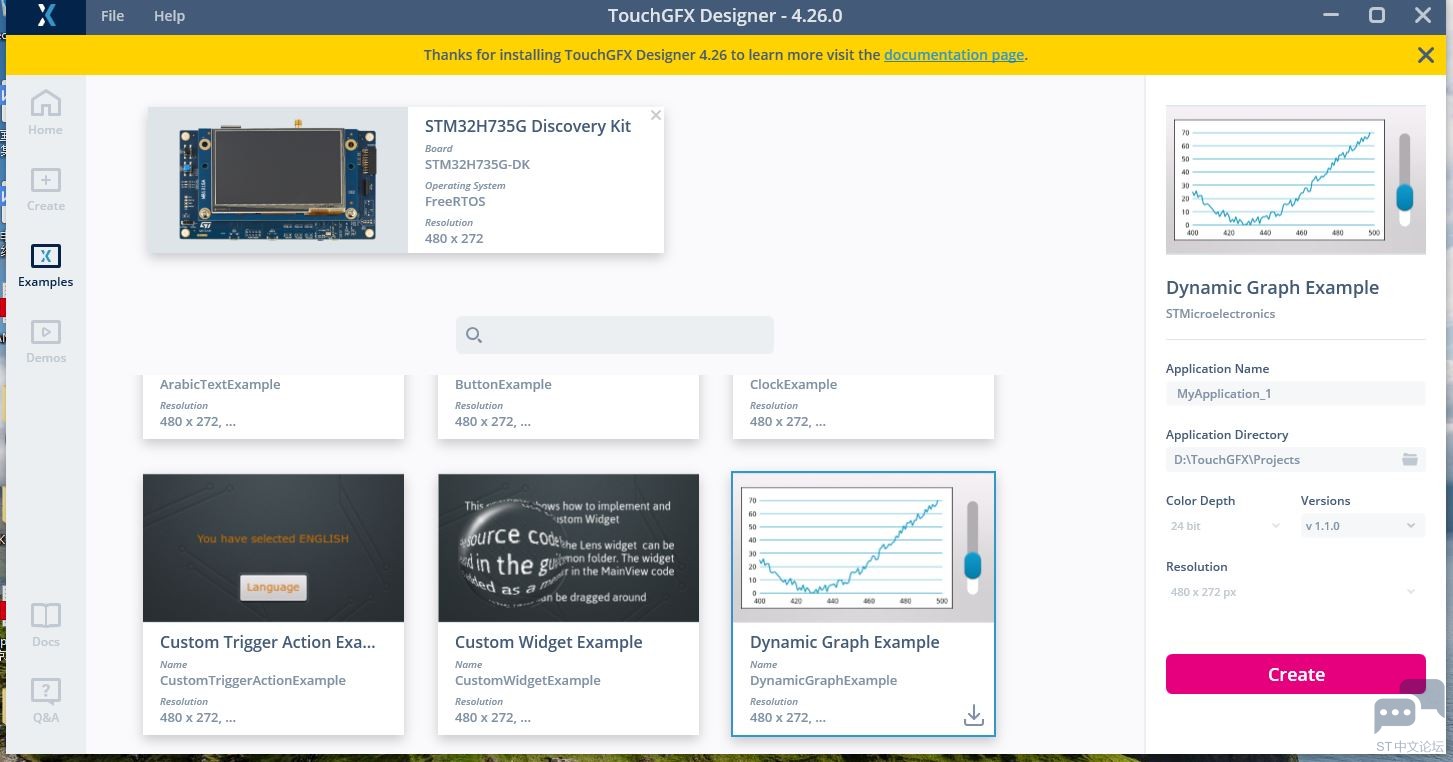Image resolution: width=1453 pixels, height=762 pixels.
Task: Click download icon on Dynamic Graph Example
Action: [973, 716]
